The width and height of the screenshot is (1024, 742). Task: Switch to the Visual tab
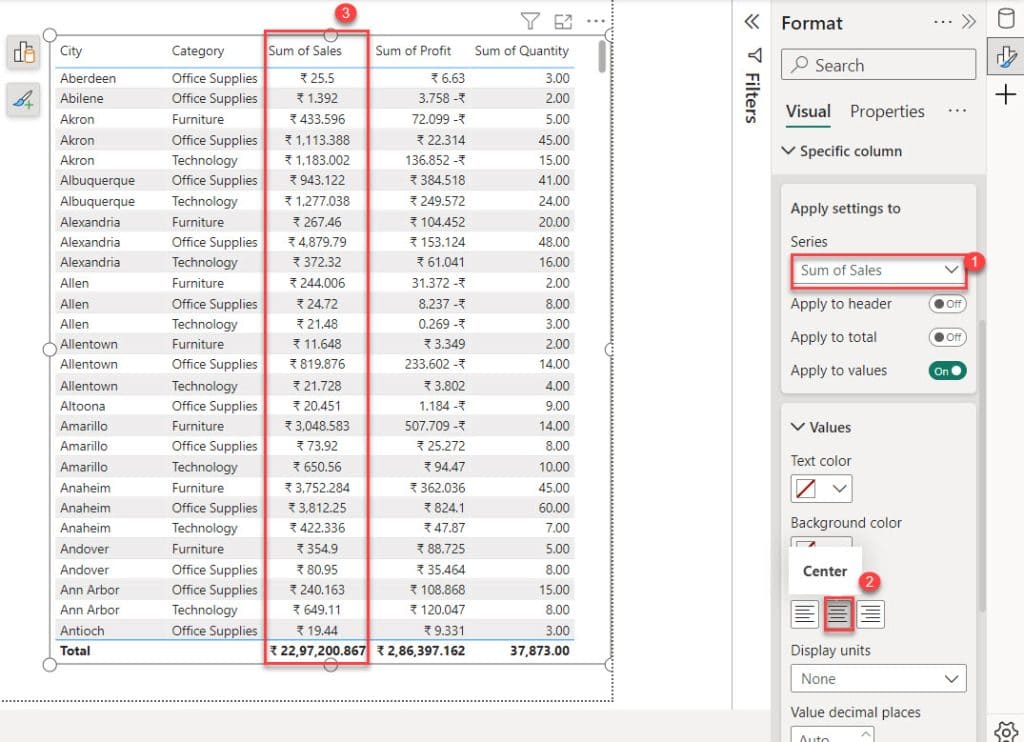pyautogui.click(x=808, y=112)
